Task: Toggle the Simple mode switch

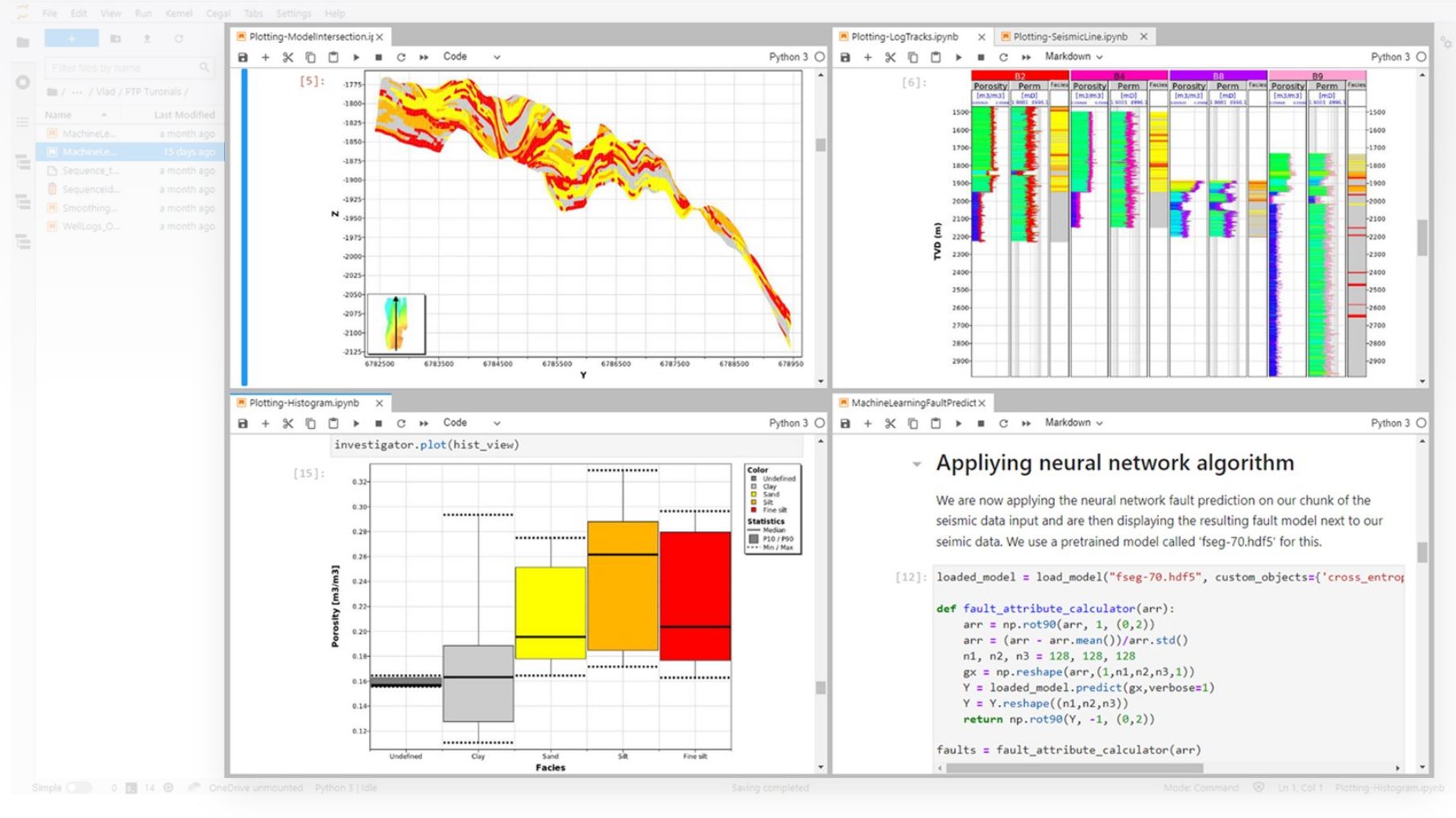Action: (79, 787)
